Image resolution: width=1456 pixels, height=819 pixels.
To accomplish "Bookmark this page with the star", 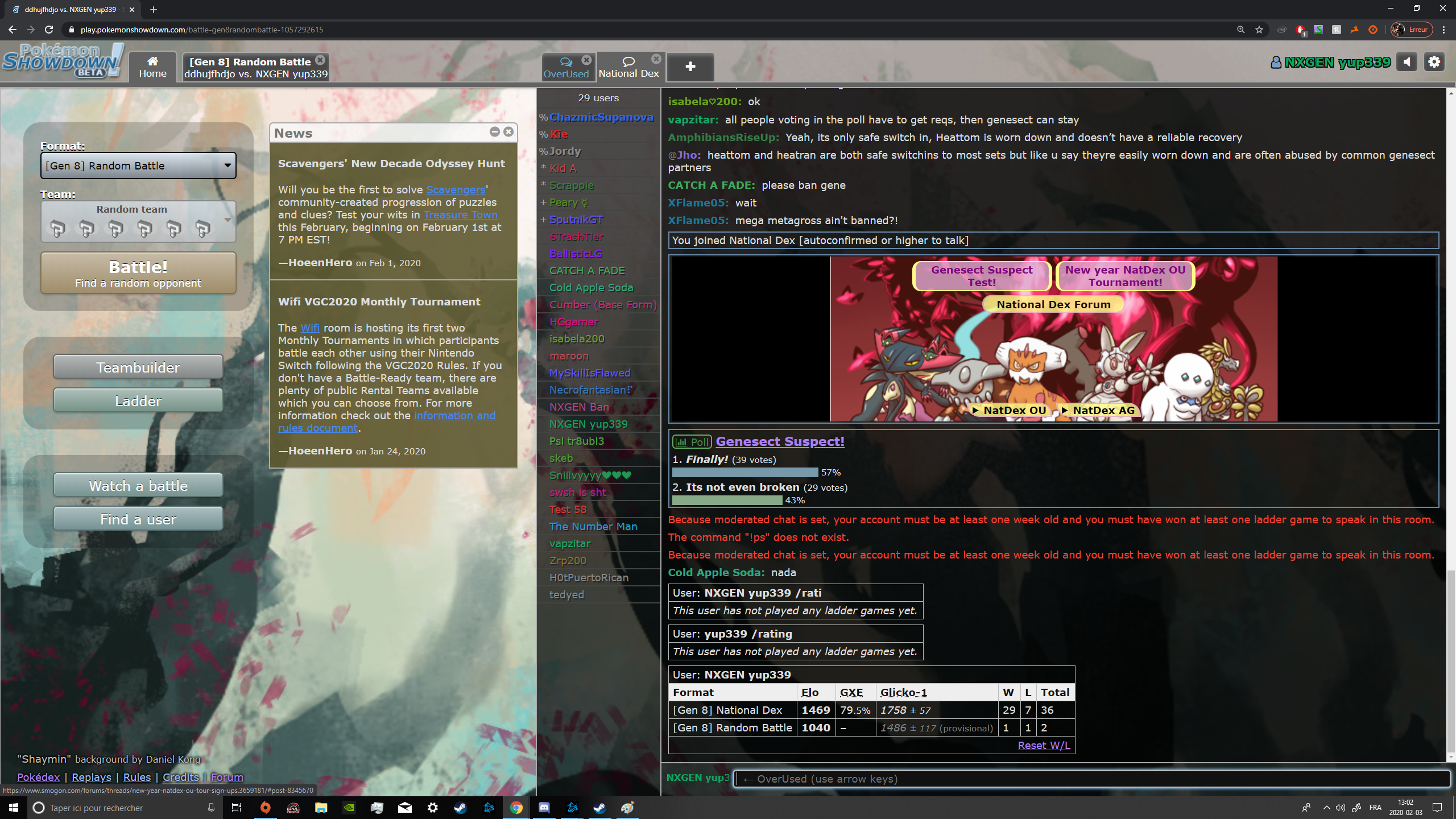I will tap(1259, 30).
